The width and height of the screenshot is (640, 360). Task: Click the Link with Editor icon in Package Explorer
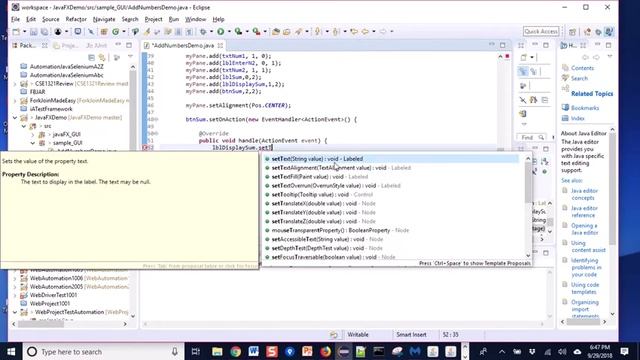coord(102,58)
